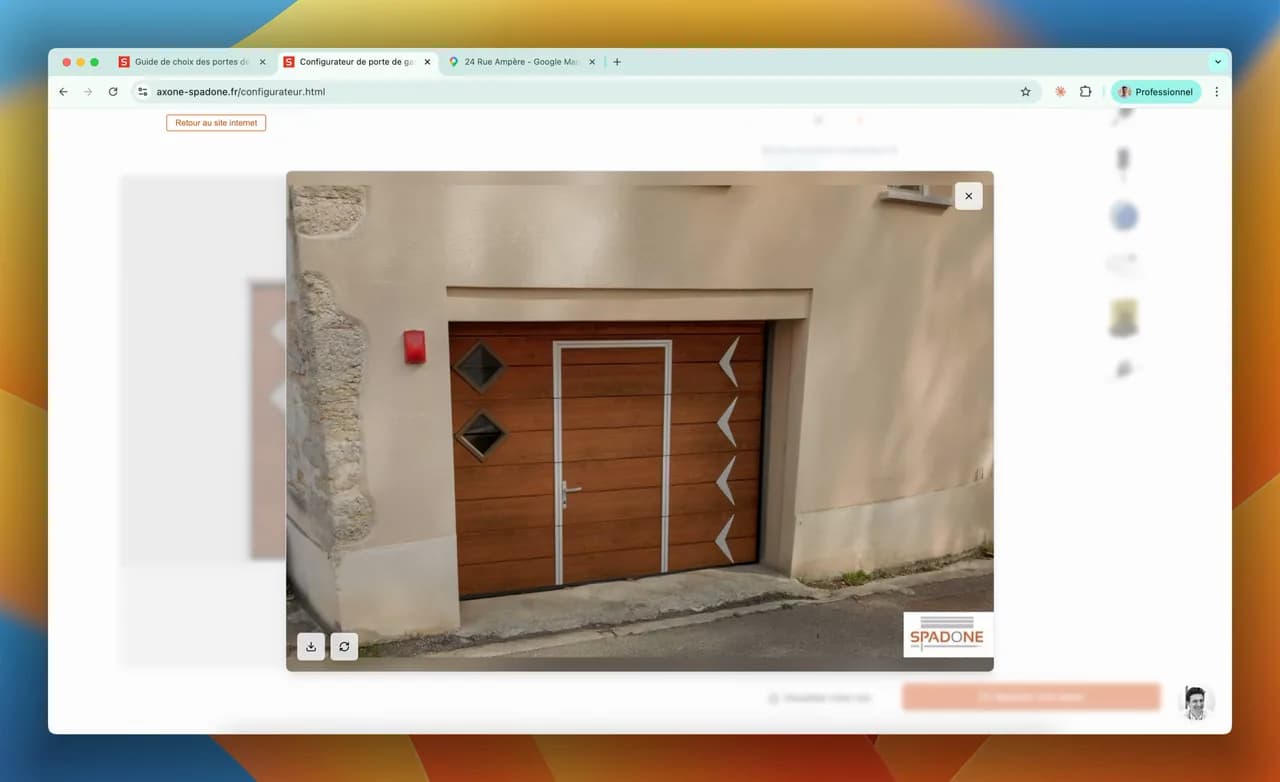1280x782 pixels.
Task: Close the Configurateur de porte tab
Action: point(428,62)
